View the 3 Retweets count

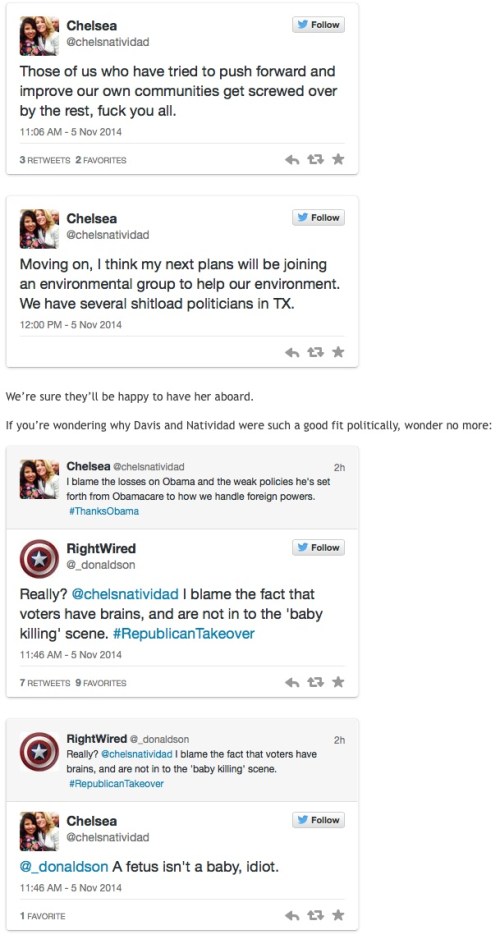pos(45,160)
